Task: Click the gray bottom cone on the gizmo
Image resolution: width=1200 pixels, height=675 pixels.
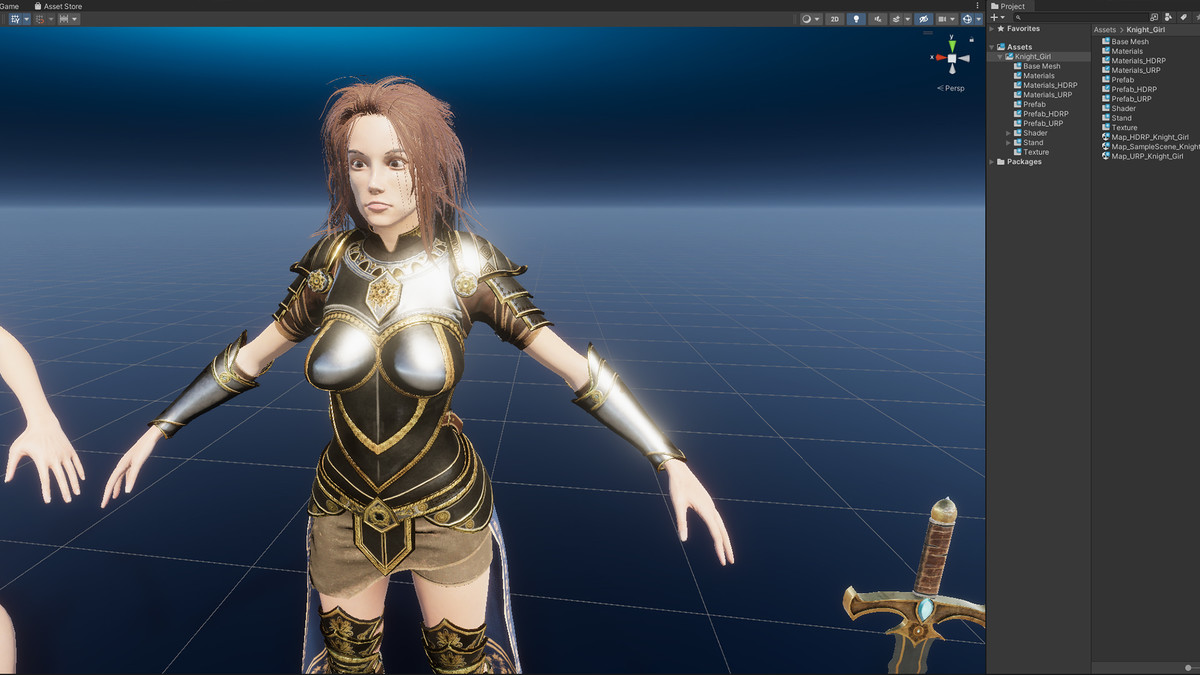Action: [952, 69]
